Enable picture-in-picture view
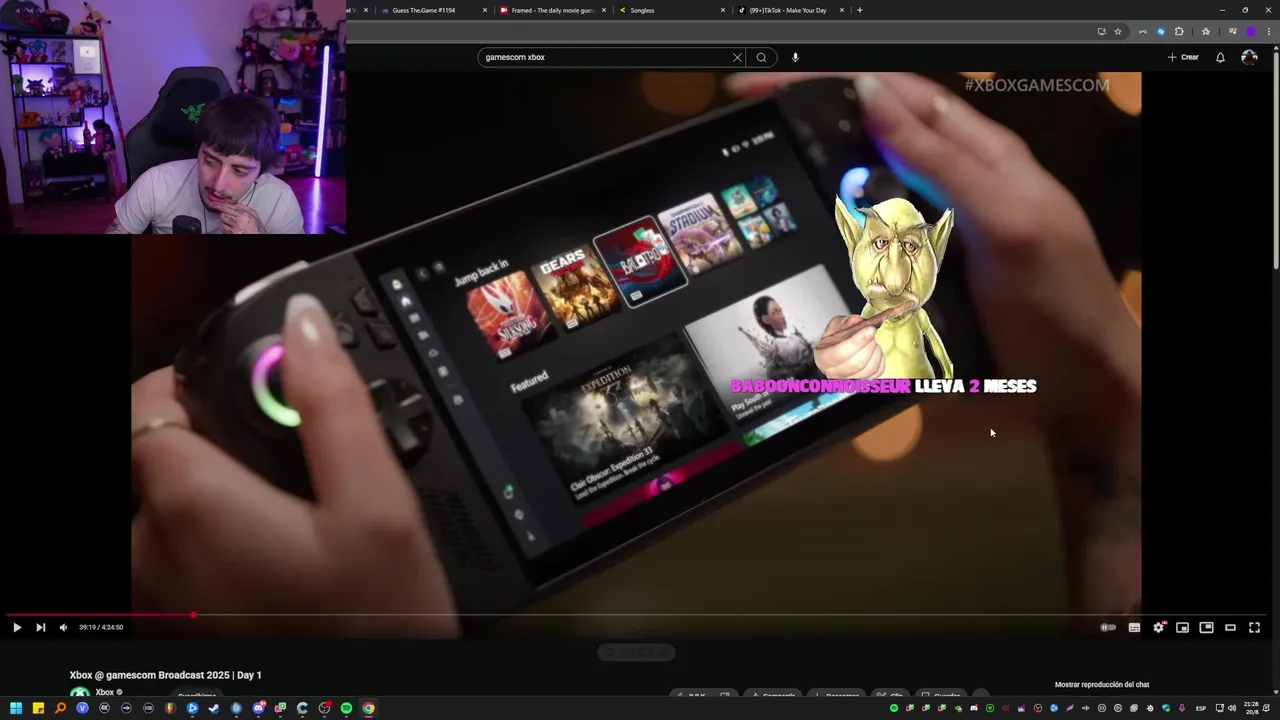This screenshot has width=1280, height=720. point(1206,627)
